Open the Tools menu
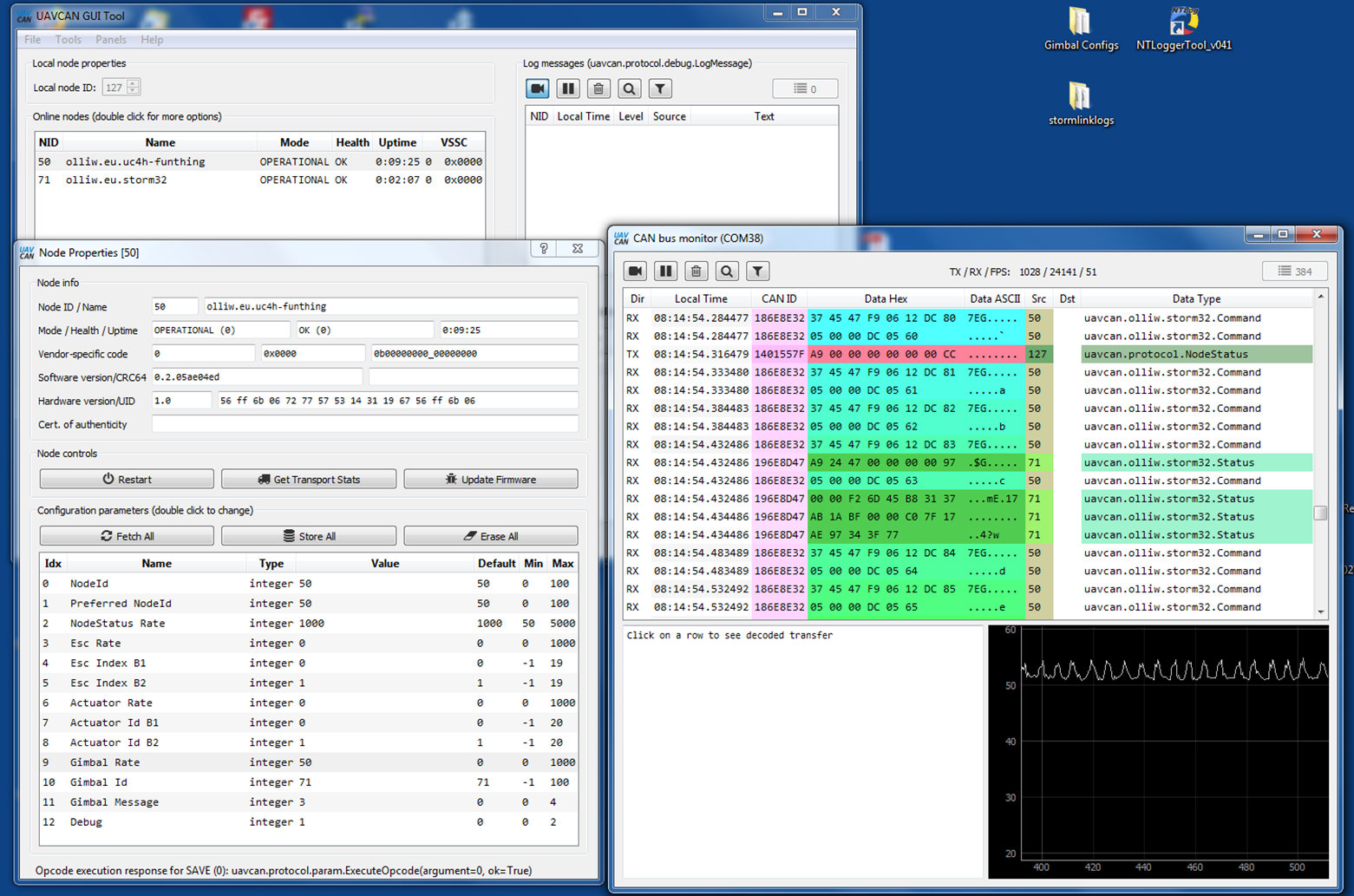The image size is (1354, 896). (68, 40)
